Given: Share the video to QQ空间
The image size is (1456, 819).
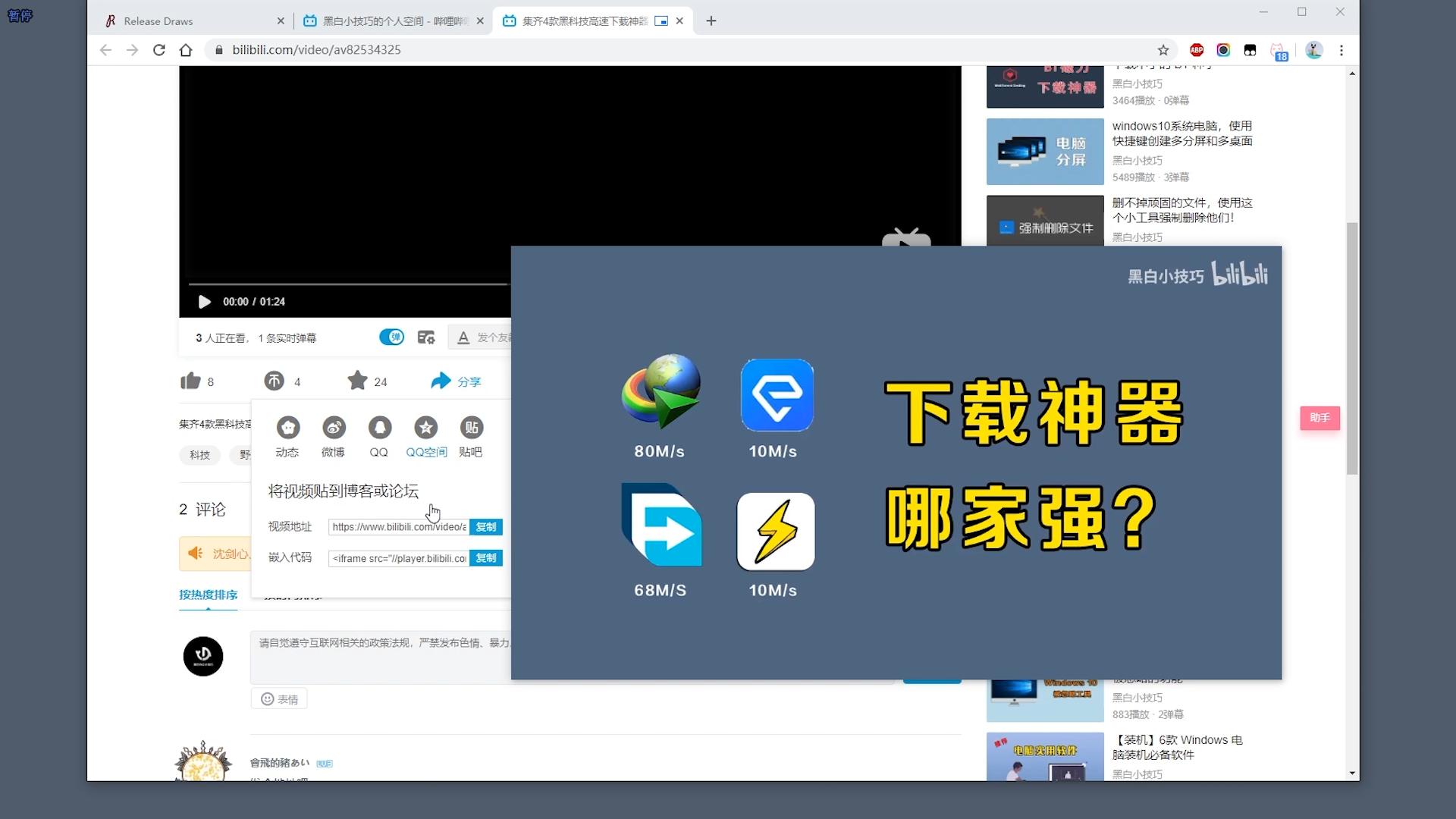Looking at the screenshot, I should tap(426, 427).
